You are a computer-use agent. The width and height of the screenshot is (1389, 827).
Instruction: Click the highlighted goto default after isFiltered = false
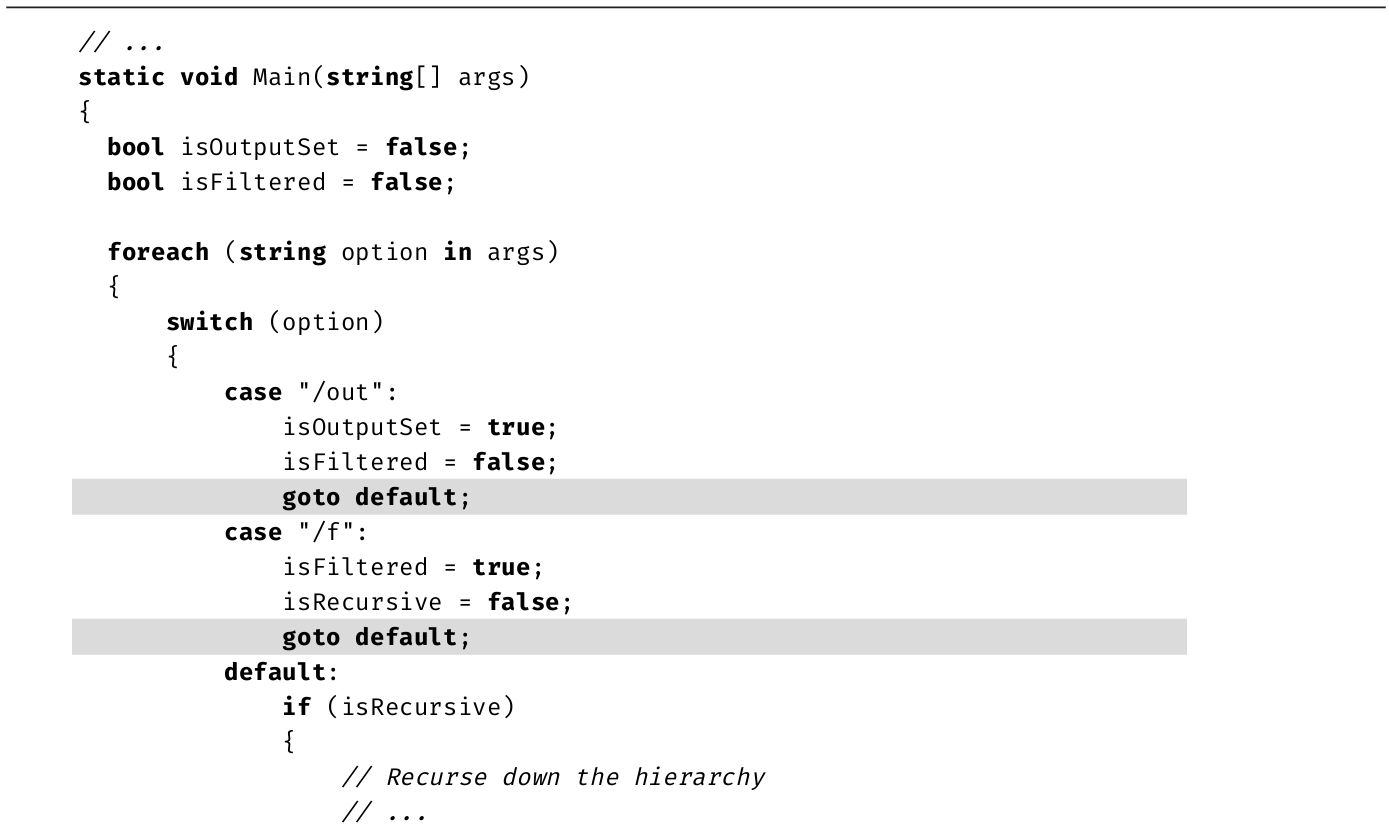[x=375, y=497]
